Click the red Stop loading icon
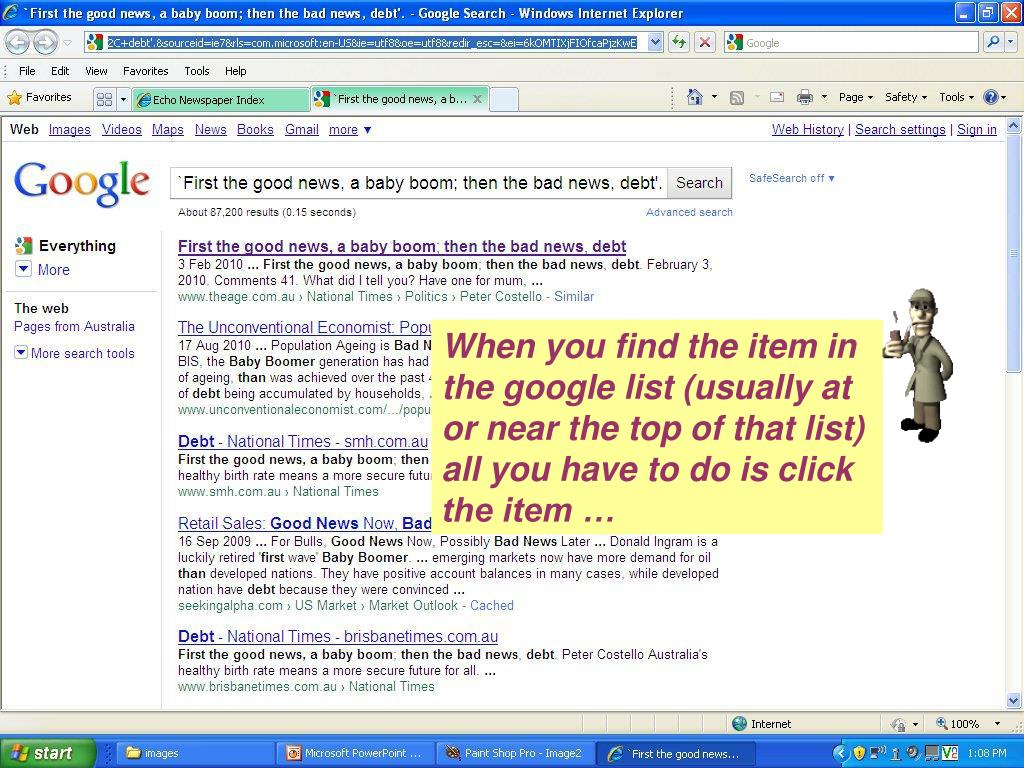 pyautogui.click(x=705, y=43)
